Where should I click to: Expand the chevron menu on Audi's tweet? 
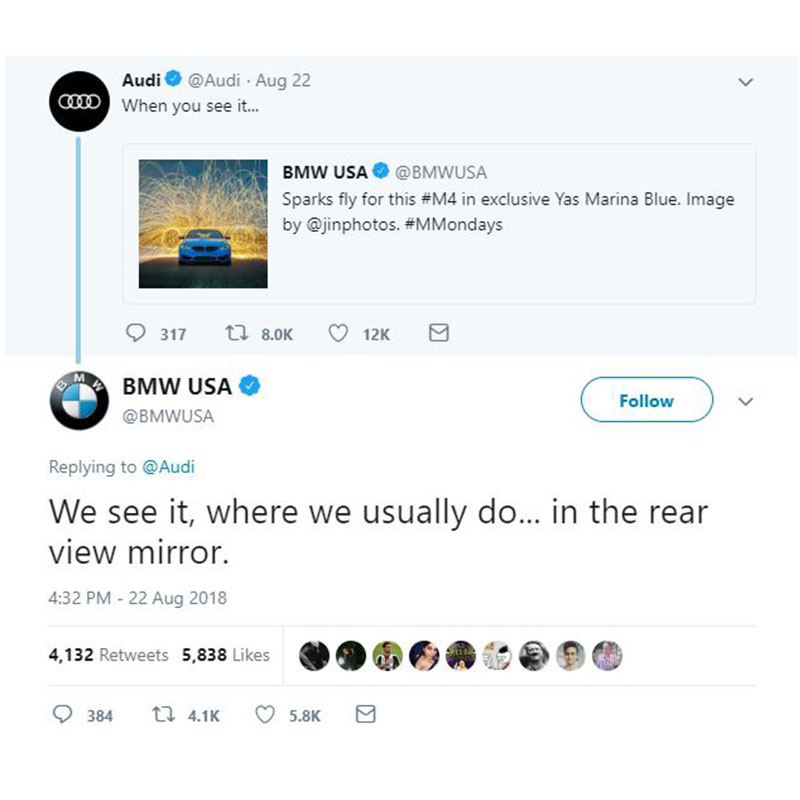point(746,82)
